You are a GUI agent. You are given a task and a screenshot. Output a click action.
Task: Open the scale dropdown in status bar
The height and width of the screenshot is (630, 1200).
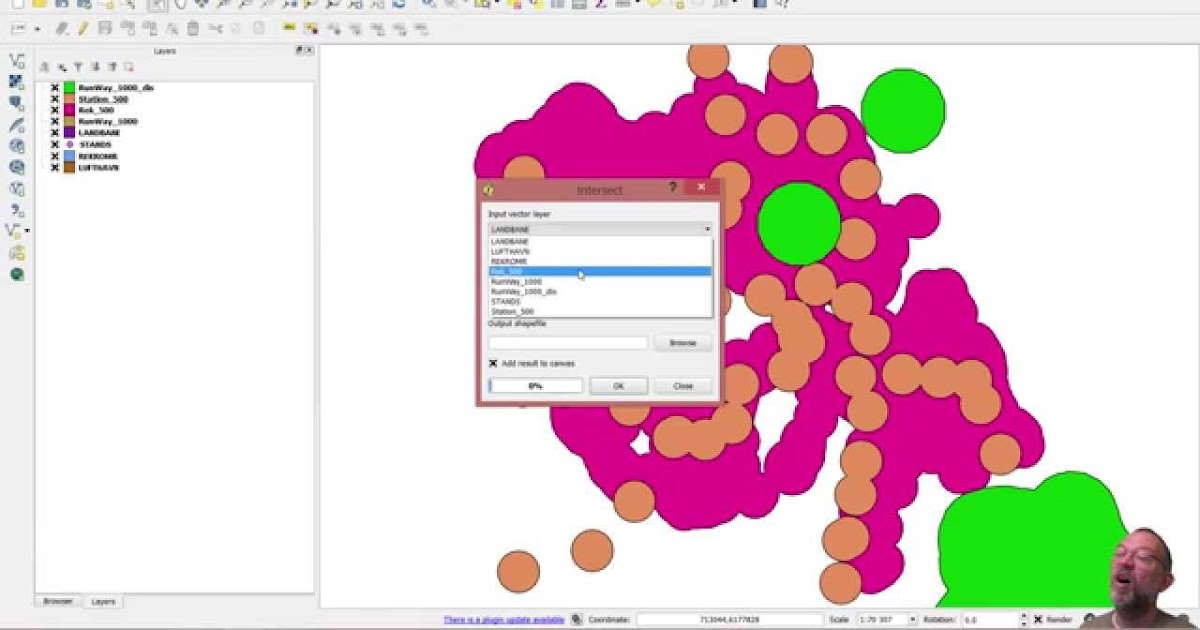913,619
